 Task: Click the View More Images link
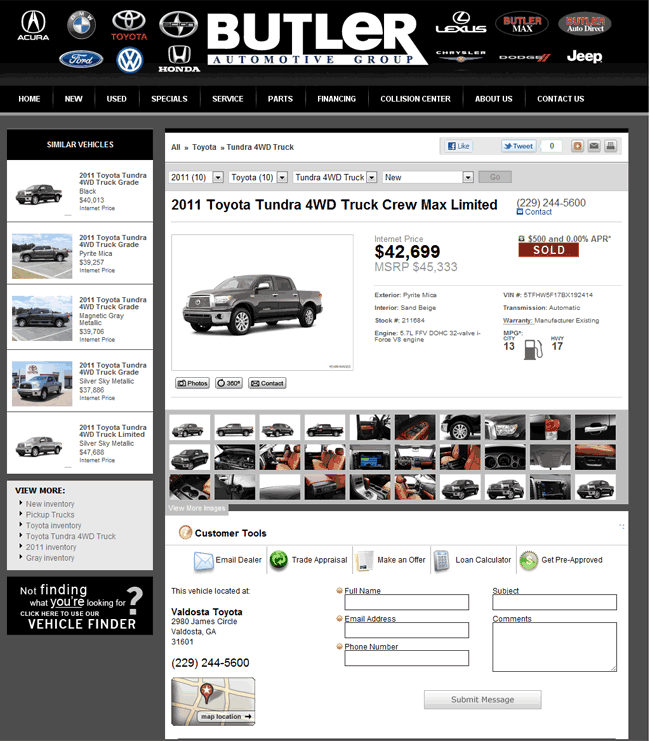click(x=197, y=508)
